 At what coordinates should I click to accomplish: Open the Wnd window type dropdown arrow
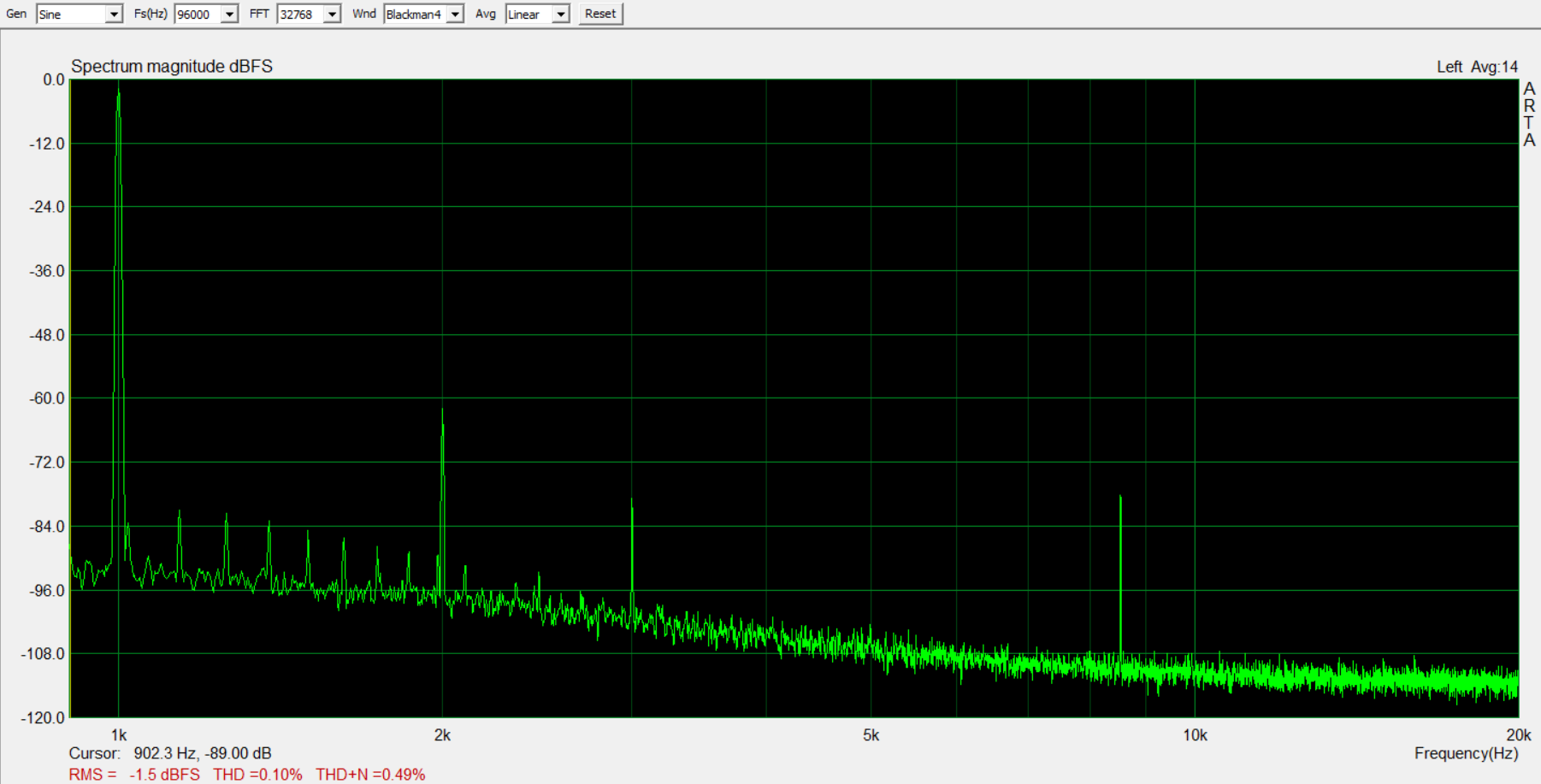(x=455, y=14)
